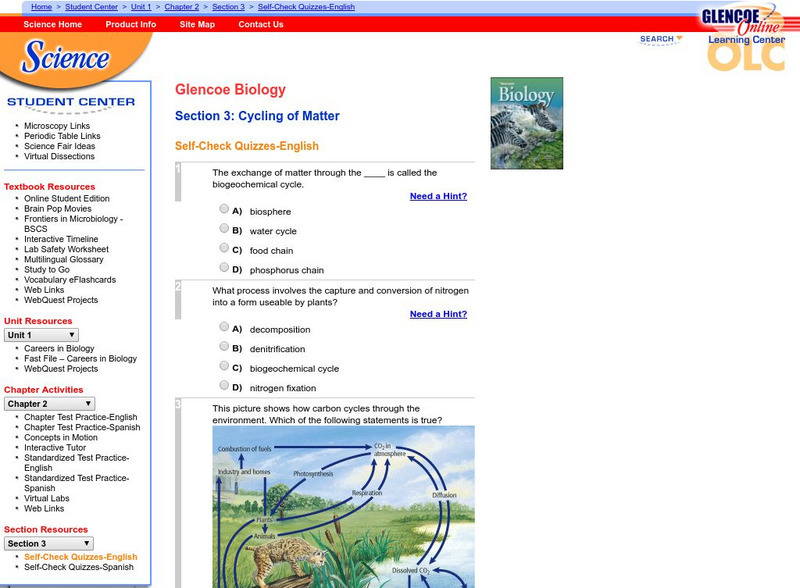Go to Science Home
The image size is (800, 588).
click(x=53, y=24)
